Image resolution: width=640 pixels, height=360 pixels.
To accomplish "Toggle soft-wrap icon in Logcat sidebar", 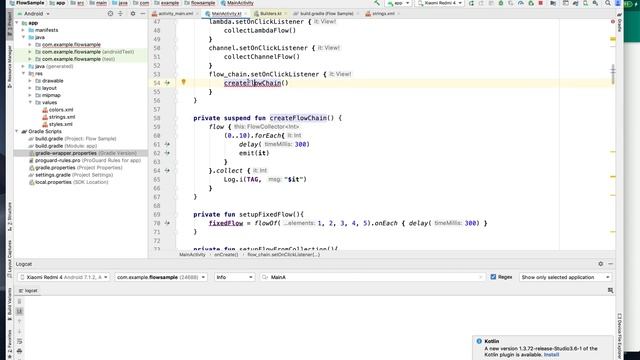I will tap(19, 341).
